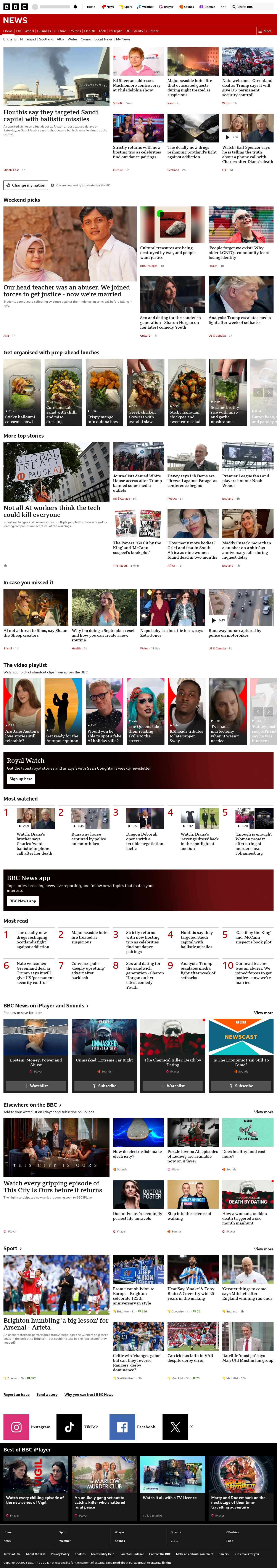Screen dimensions: 277x1568
Task: Play the KSI tribute to rapper Sway video
Action: [x=187, y=711]
